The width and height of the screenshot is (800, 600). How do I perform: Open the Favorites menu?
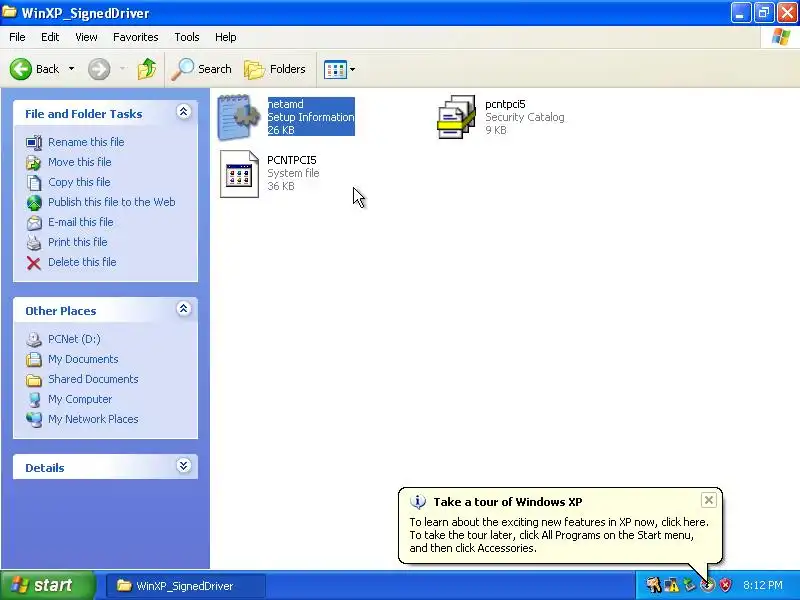(x=136, y=37)
